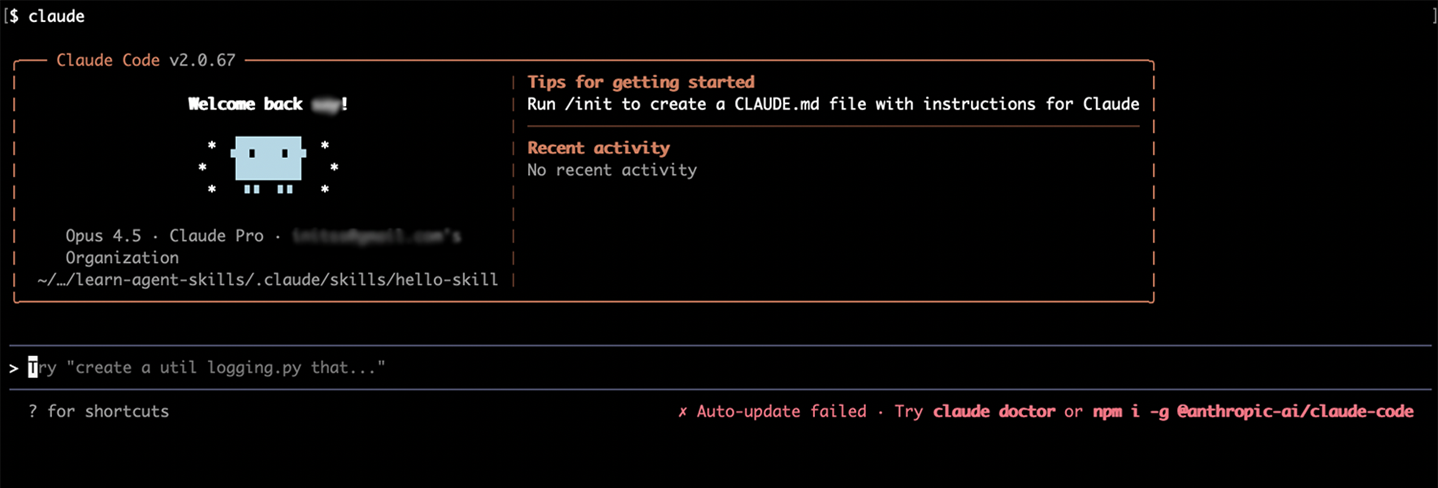Viewport: 1438px width, 488px height.
Task: Click the "No recent activity" text
Action: (611, 170)
